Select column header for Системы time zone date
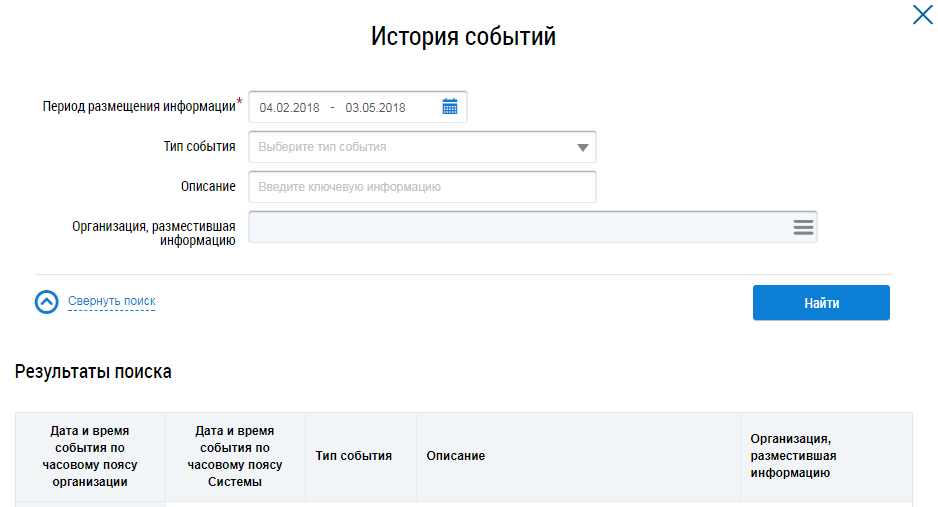The width and height of the screenshot is (938, 507). point(235,456)
